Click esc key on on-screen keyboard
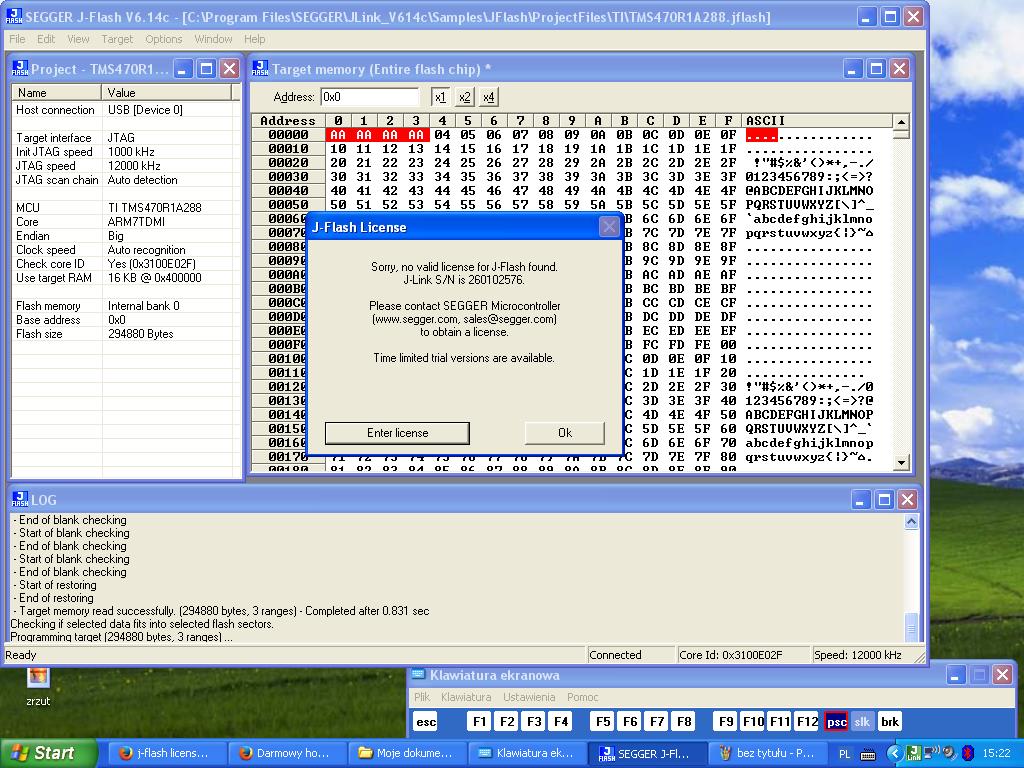Image resolution: width=1024 pixels, height=768 pixels. 426,722
